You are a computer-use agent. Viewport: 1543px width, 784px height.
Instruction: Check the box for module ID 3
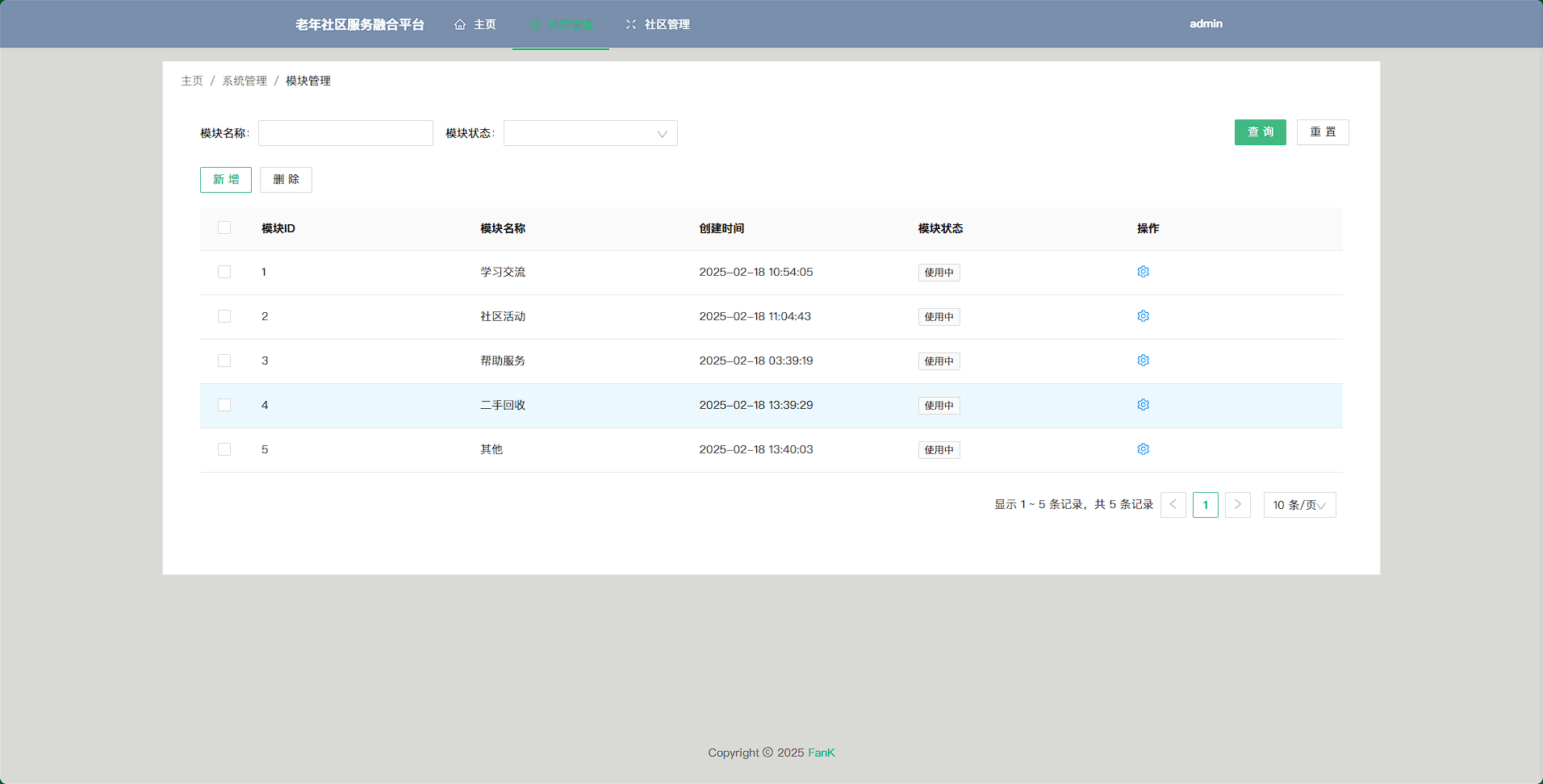tap(224, 361)
